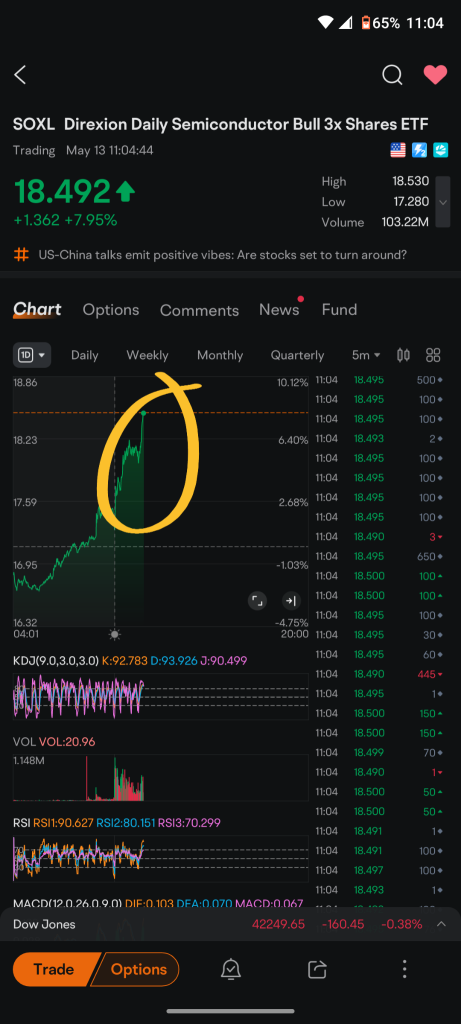The height and width of the screenshot is (1024, 461).
Task: Tap the red tick row with volume 445
Action: click(x=379, y=674)
